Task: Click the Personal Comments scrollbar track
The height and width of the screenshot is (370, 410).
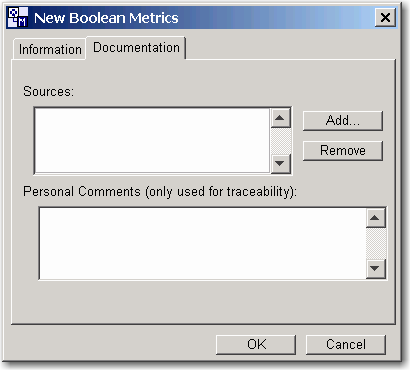Action: [376, 243]
